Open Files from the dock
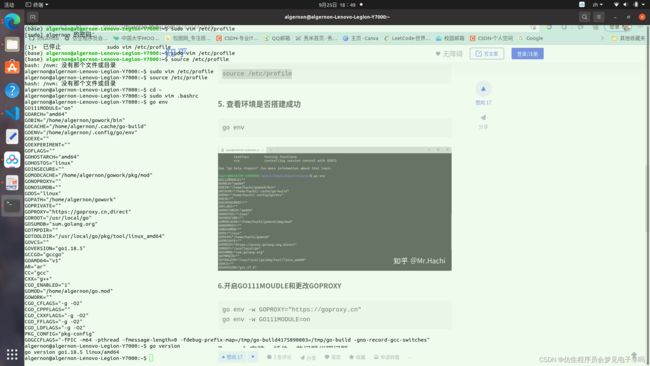Screen dimensions: 650x366 click(x=12, y=44)
